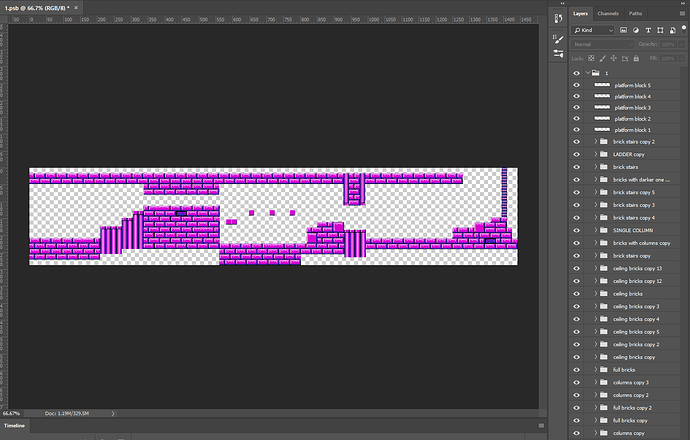Filter layers by type layers icon
This screenshot has height=440, width=690.
[648, 30]
